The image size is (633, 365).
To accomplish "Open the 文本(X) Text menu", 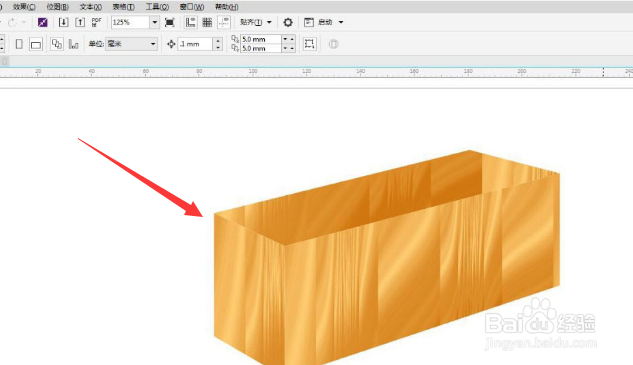I will pos(90,7).
